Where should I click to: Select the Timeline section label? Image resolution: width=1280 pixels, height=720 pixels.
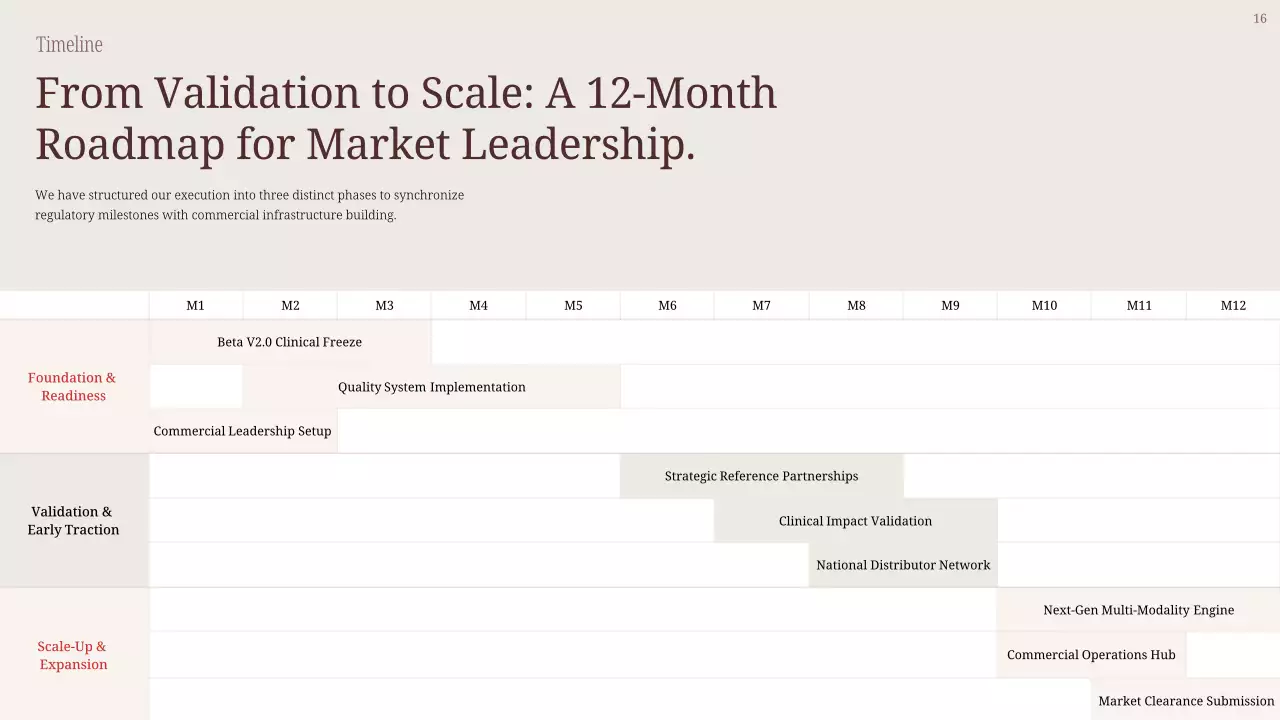point(69,44)
